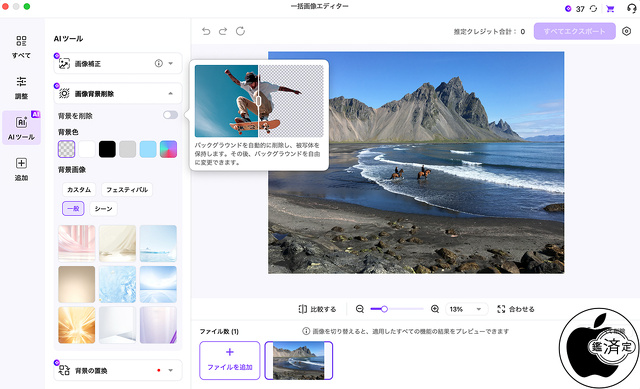Image resolution: width=640 pixels, height=389 pixels.
Task: Expand the 背景の置換 dropdown arrow
Action: pyautogui.click(x=171, y=370)
